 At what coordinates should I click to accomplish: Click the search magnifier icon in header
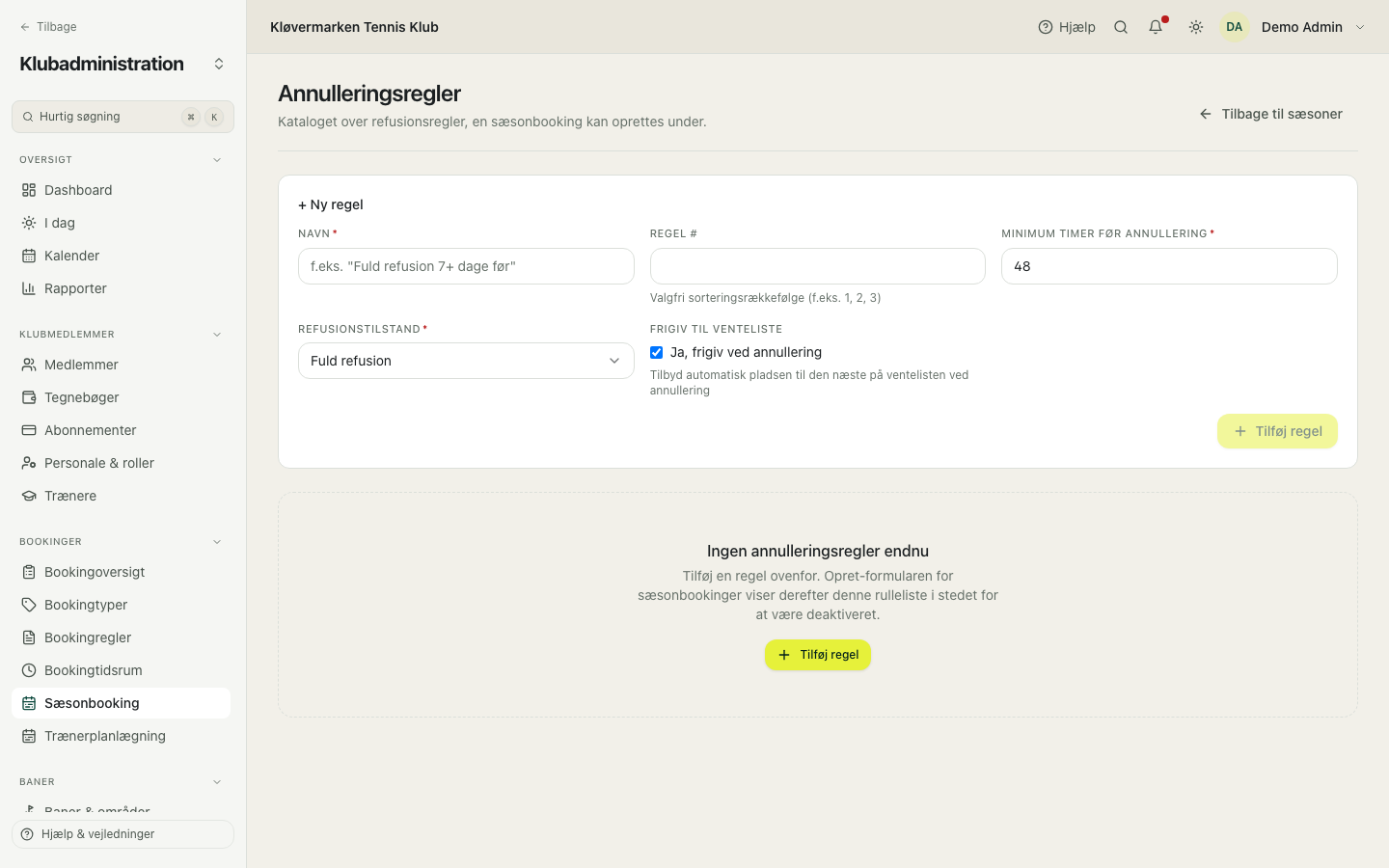[x=1121, y=27]
